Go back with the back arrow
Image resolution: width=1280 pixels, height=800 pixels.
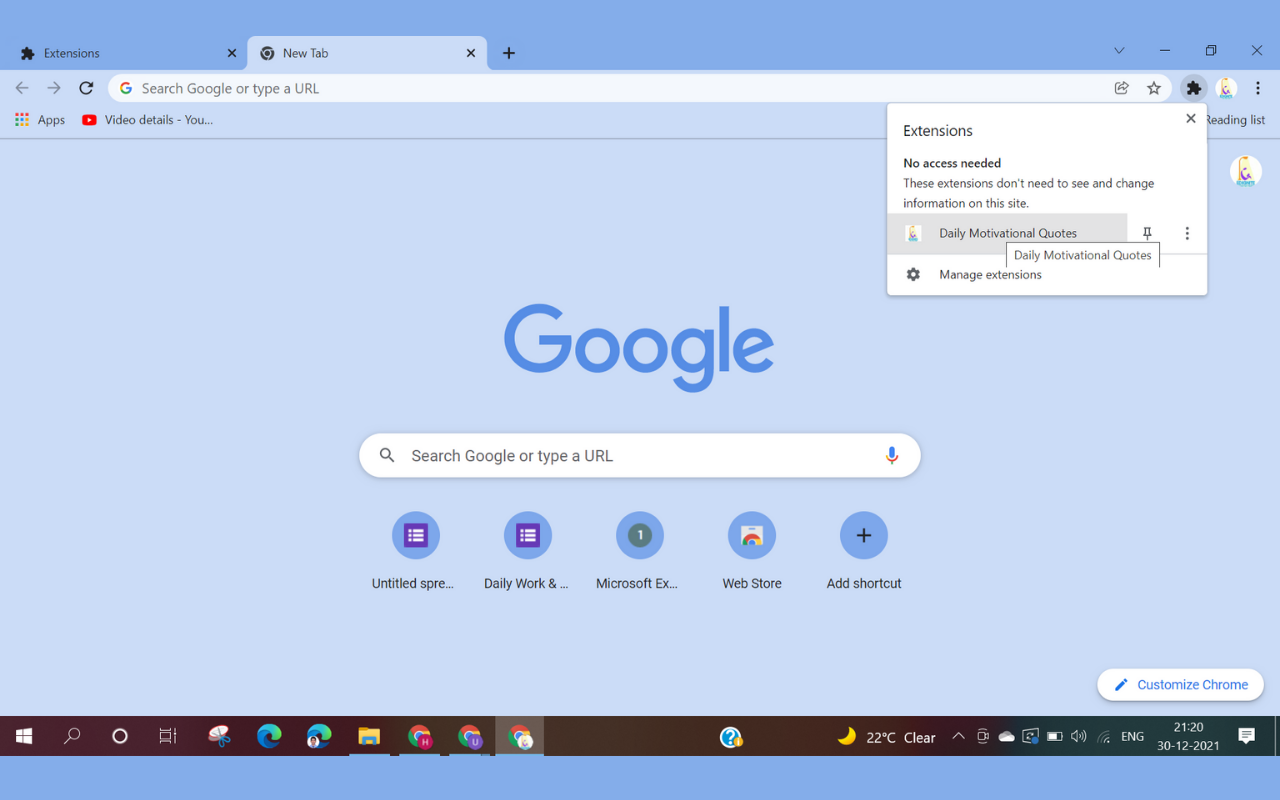(x=22, y=88)
